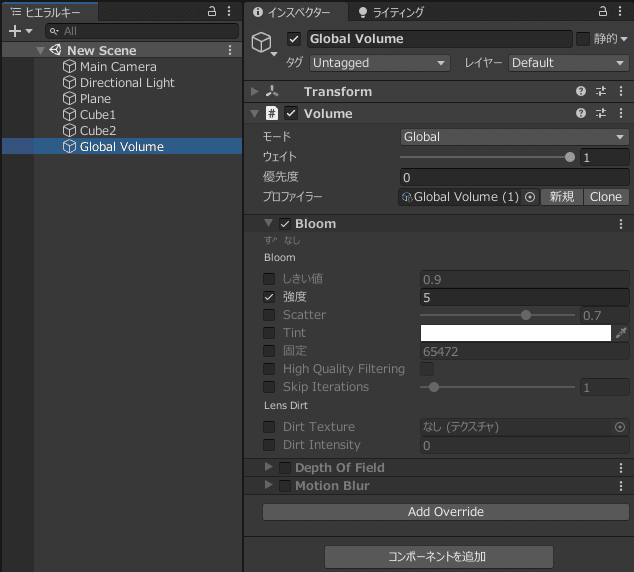Edit the Global Volume name field
Image resolution: width=634 pixels, height=572 pixels.
point(440,39)
